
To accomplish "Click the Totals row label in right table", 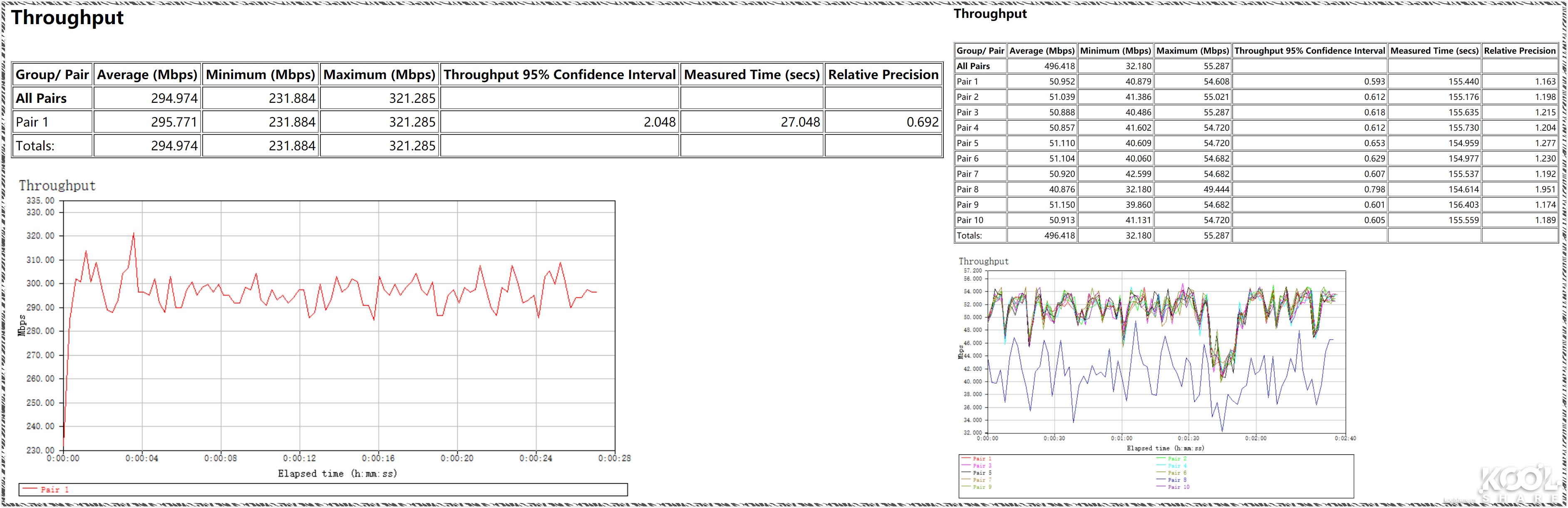I will 968,236.
